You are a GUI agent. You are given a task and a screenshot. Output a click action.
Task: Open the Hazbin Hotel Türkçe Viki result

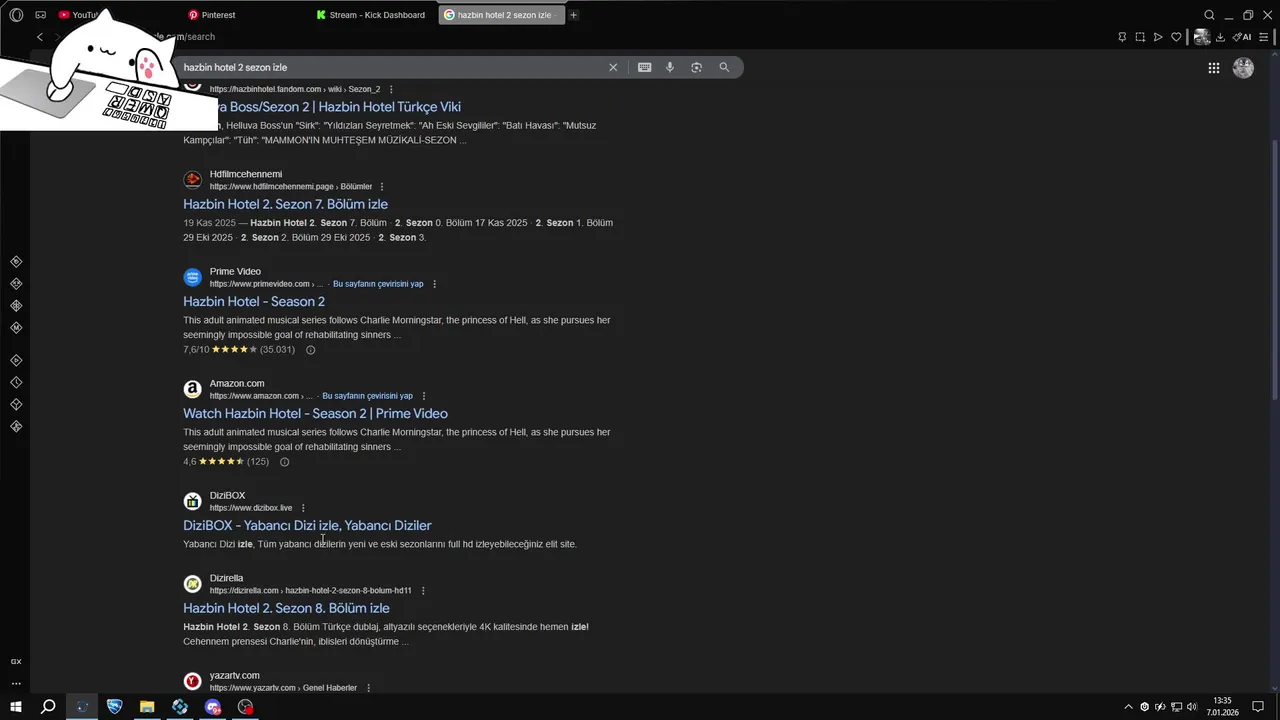tap(340, 107)
